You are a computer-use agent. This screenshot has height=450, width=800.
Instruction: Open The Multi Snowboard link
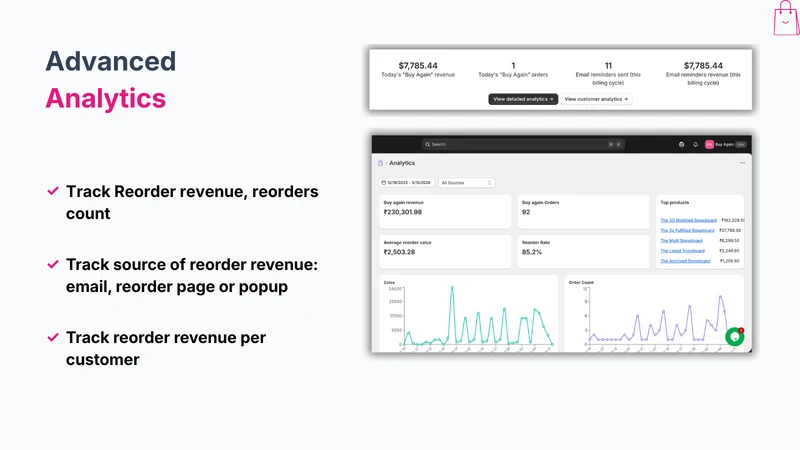(x=681, y=241)
